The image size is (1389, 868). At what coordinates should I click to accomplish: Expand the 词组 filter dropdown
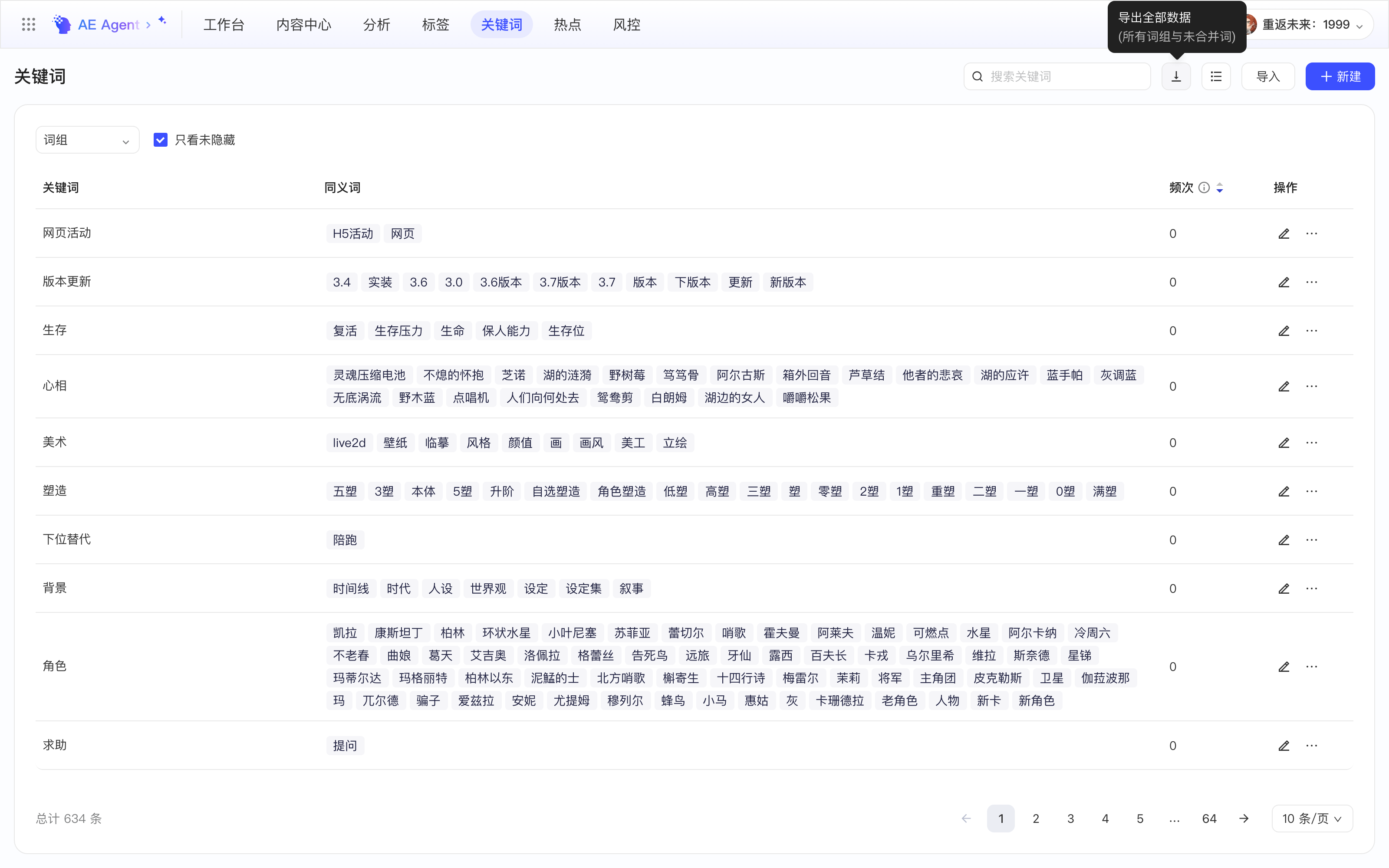pos(87,140)
